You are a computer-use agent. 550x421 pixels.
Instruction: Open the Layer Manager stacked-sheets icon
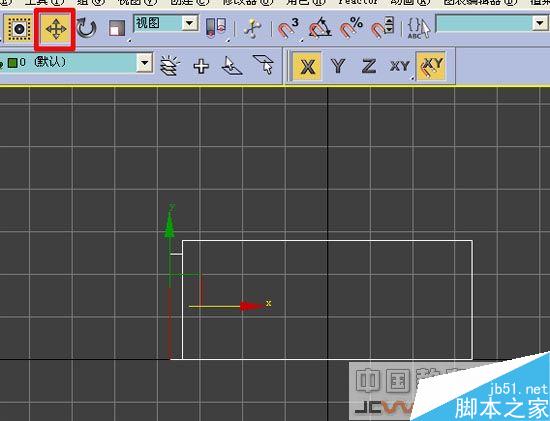point(170,66)
